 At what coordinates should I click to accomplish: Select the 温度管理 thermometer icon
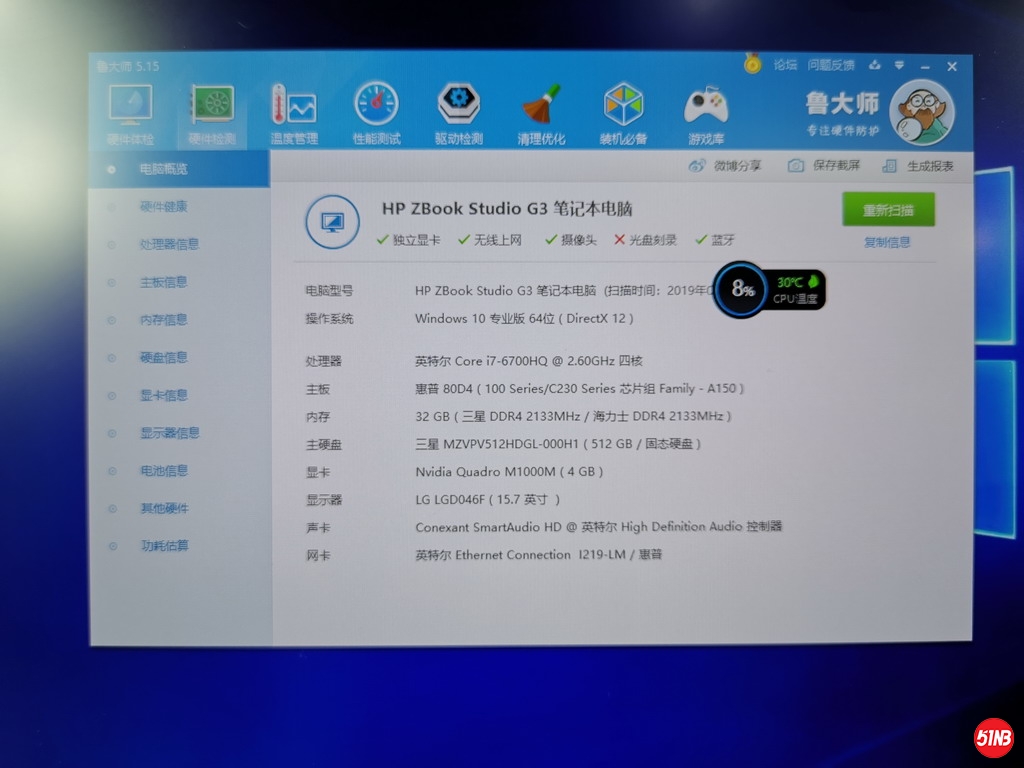[293, 104]
